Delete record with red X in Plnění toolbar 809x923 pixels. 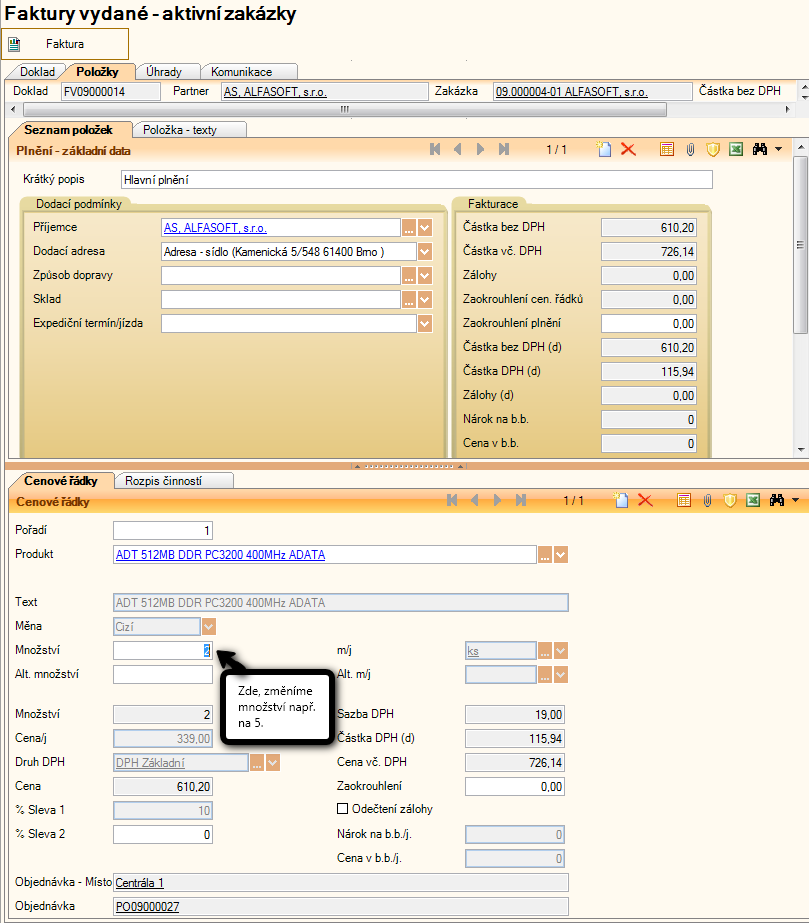[628, 149]
